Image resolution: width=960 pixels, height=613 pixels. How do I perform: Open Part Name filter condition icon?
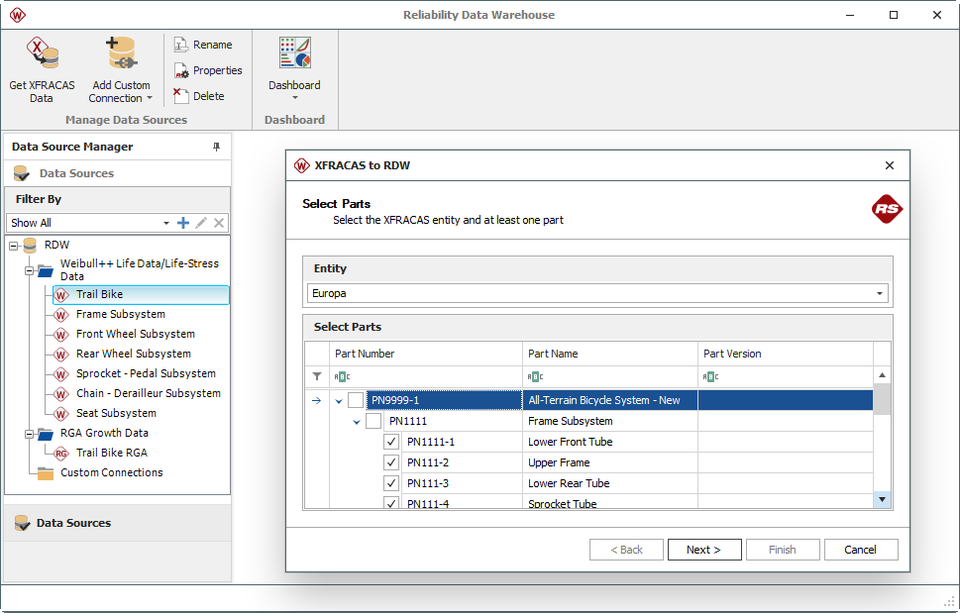tap(535, 377)
